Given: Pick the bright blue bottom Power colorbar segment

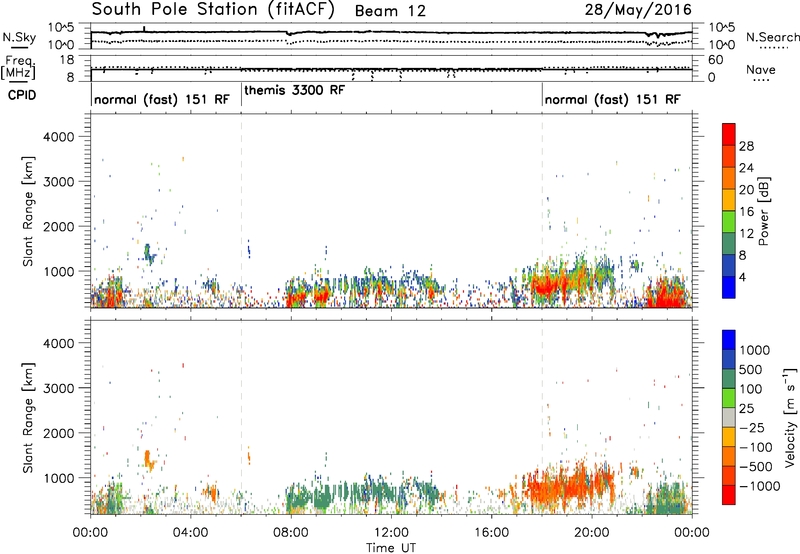Looking at the screenshot, I should (x=729, y=287).
